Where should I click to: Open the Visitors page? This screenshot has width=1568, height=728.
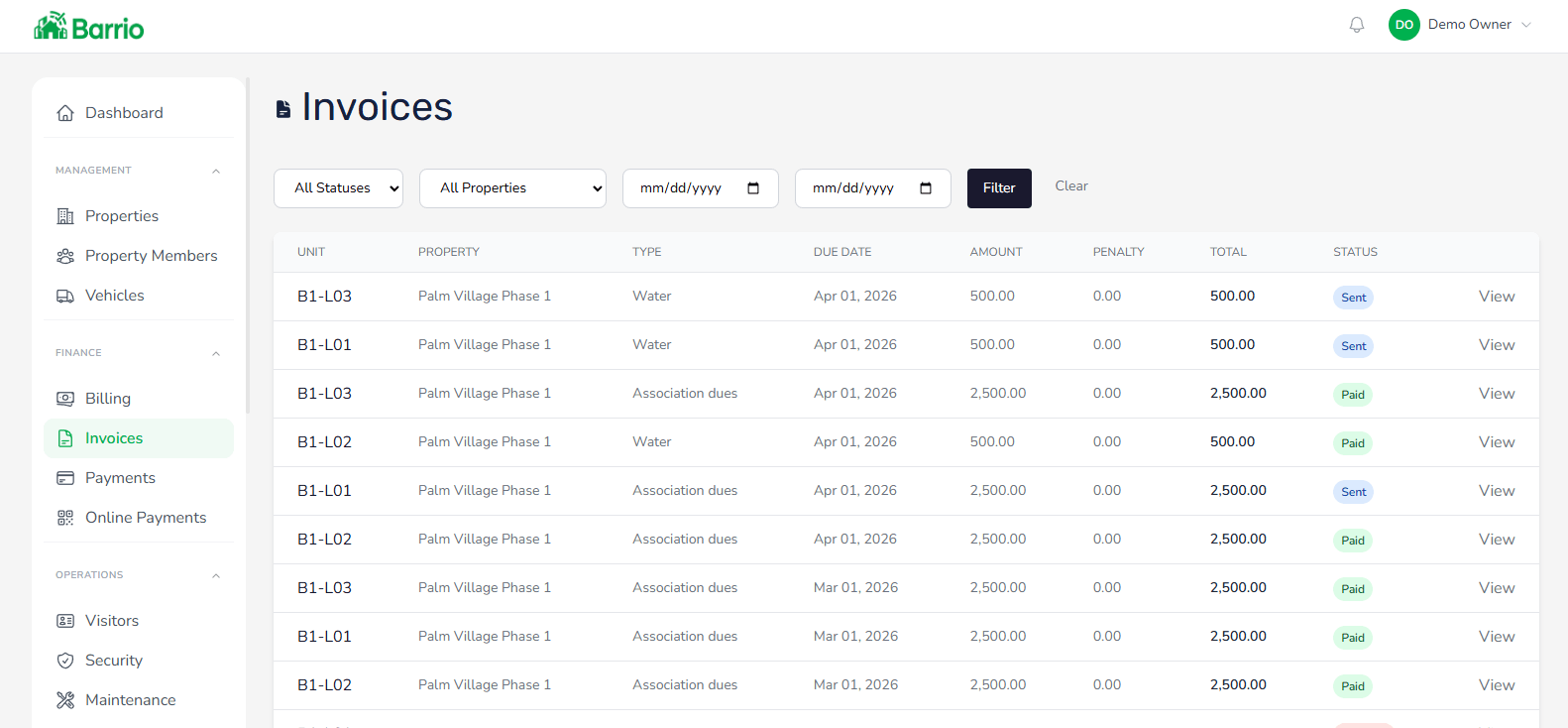[x=139, y=621]
